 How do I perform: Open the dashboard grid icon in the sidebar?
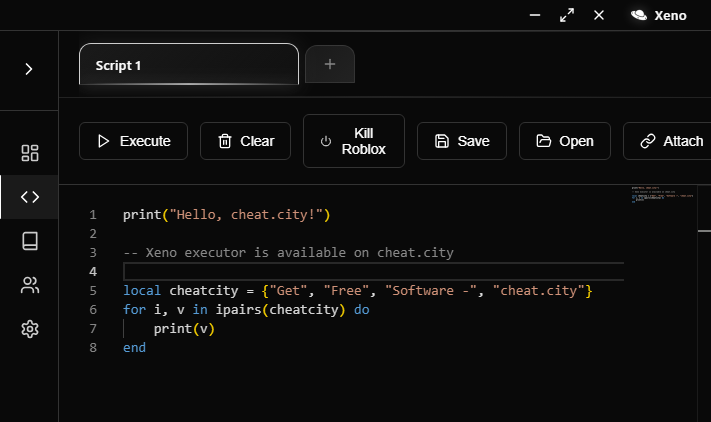click(x=29, y=153)
